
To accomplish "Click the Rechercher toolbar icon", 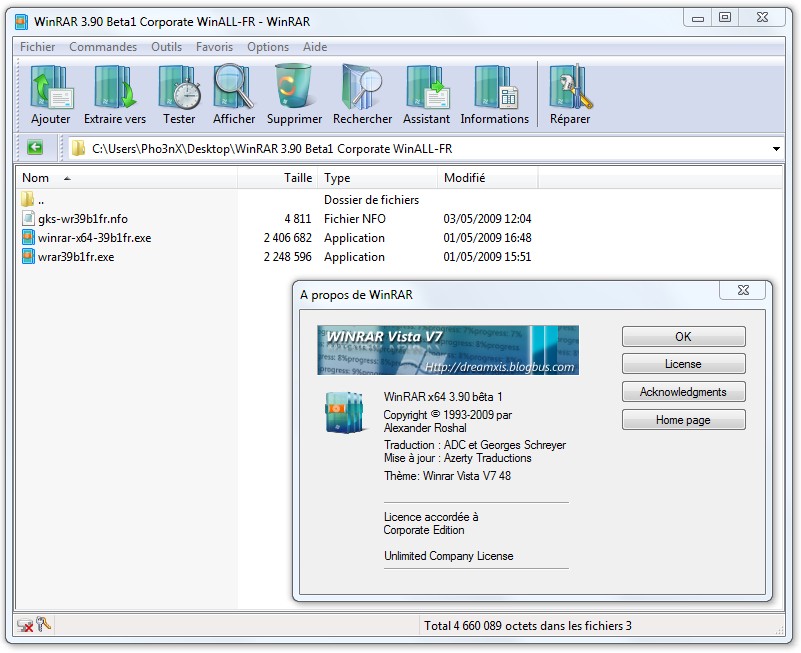I will (x=362, y=89).
